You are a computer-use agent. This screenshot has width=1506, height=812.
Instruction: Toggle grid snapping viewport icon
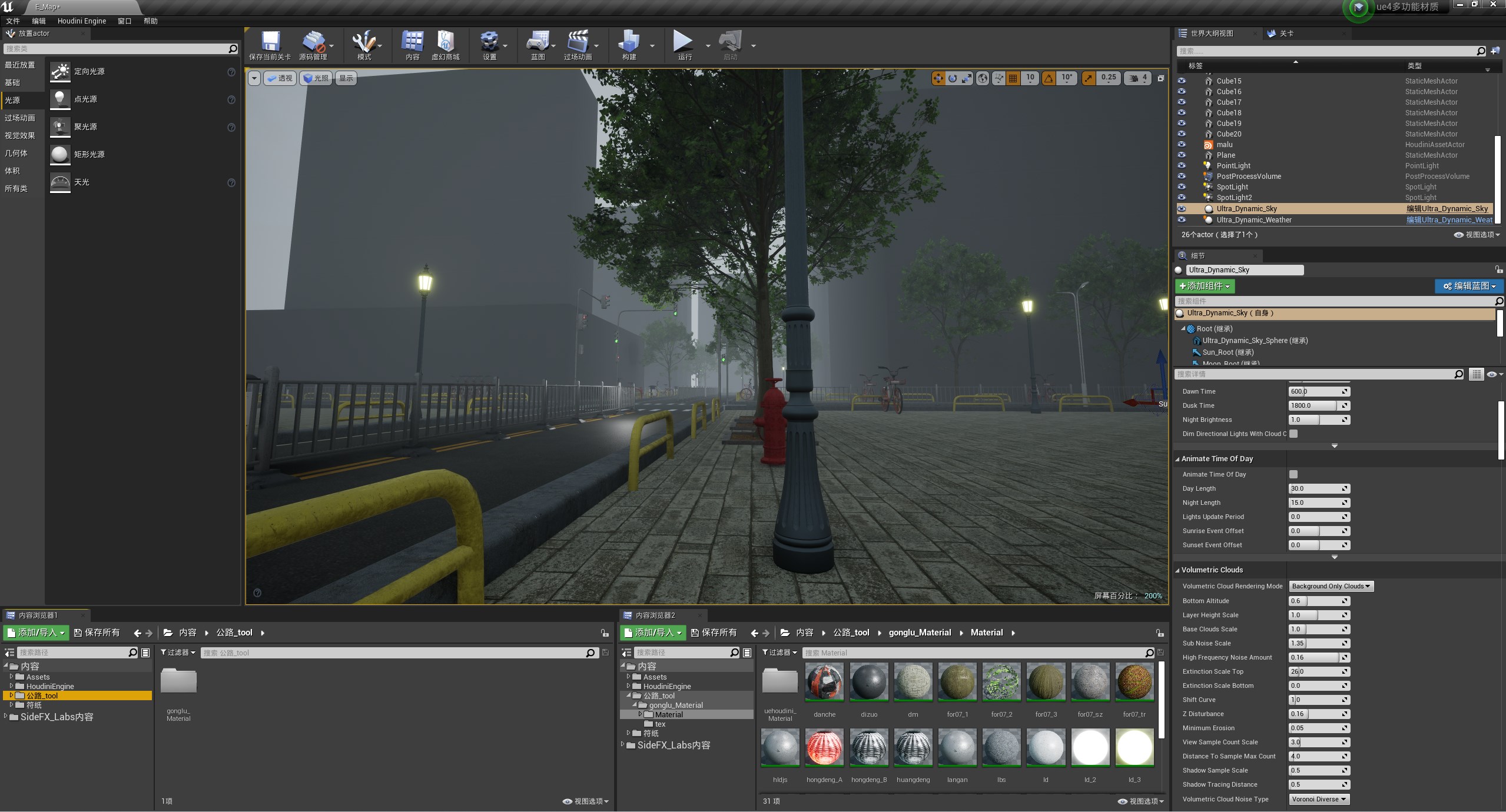(1013, 78)
